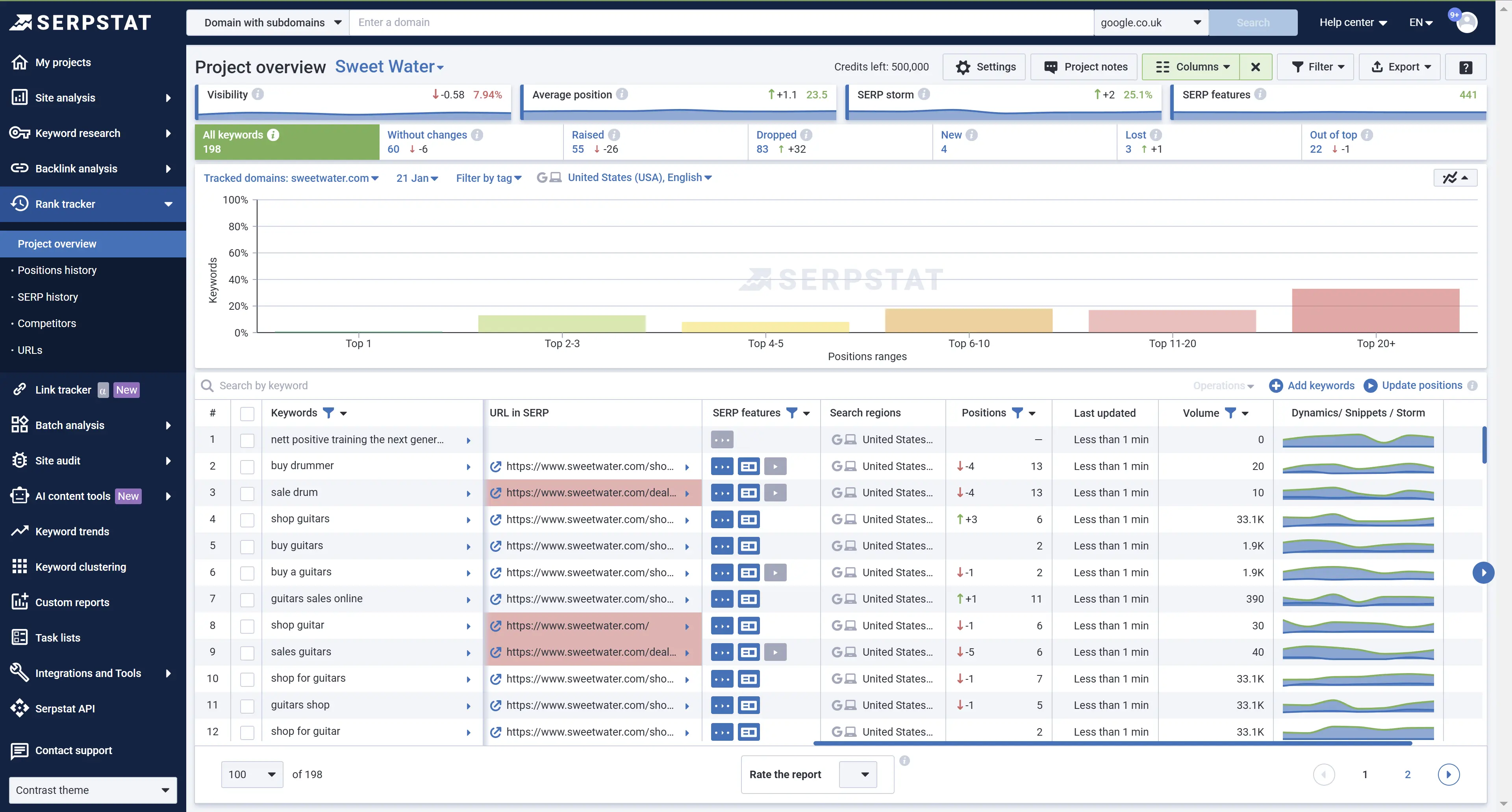Click the Rate the report info icon
The width and height of the screenshot is (1512, 812).
pos(904,760)
